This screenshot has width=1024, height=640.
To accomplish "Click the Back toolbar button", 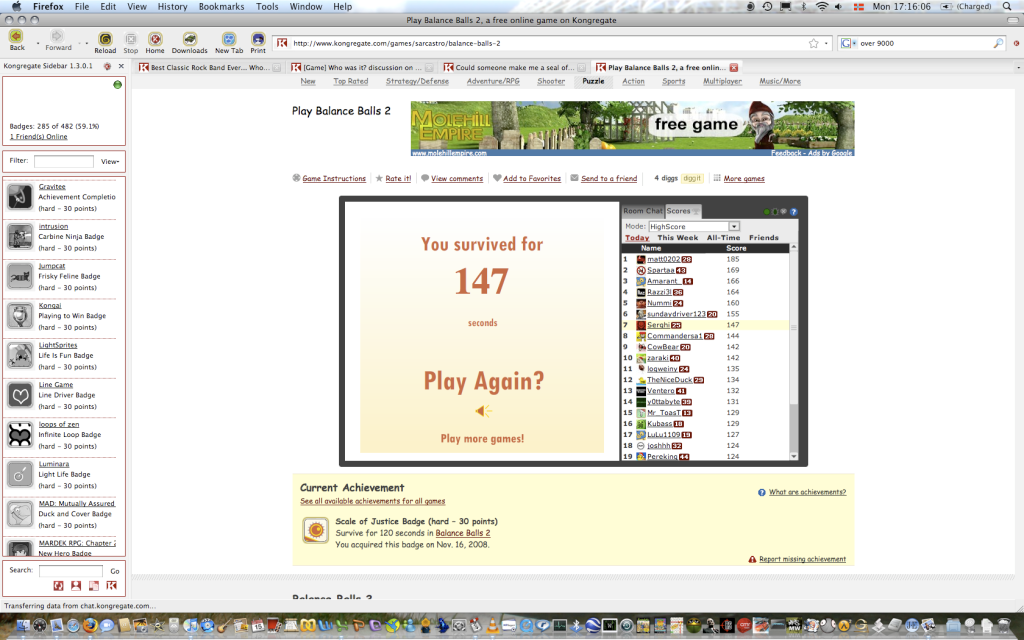I will coord(17,38).
